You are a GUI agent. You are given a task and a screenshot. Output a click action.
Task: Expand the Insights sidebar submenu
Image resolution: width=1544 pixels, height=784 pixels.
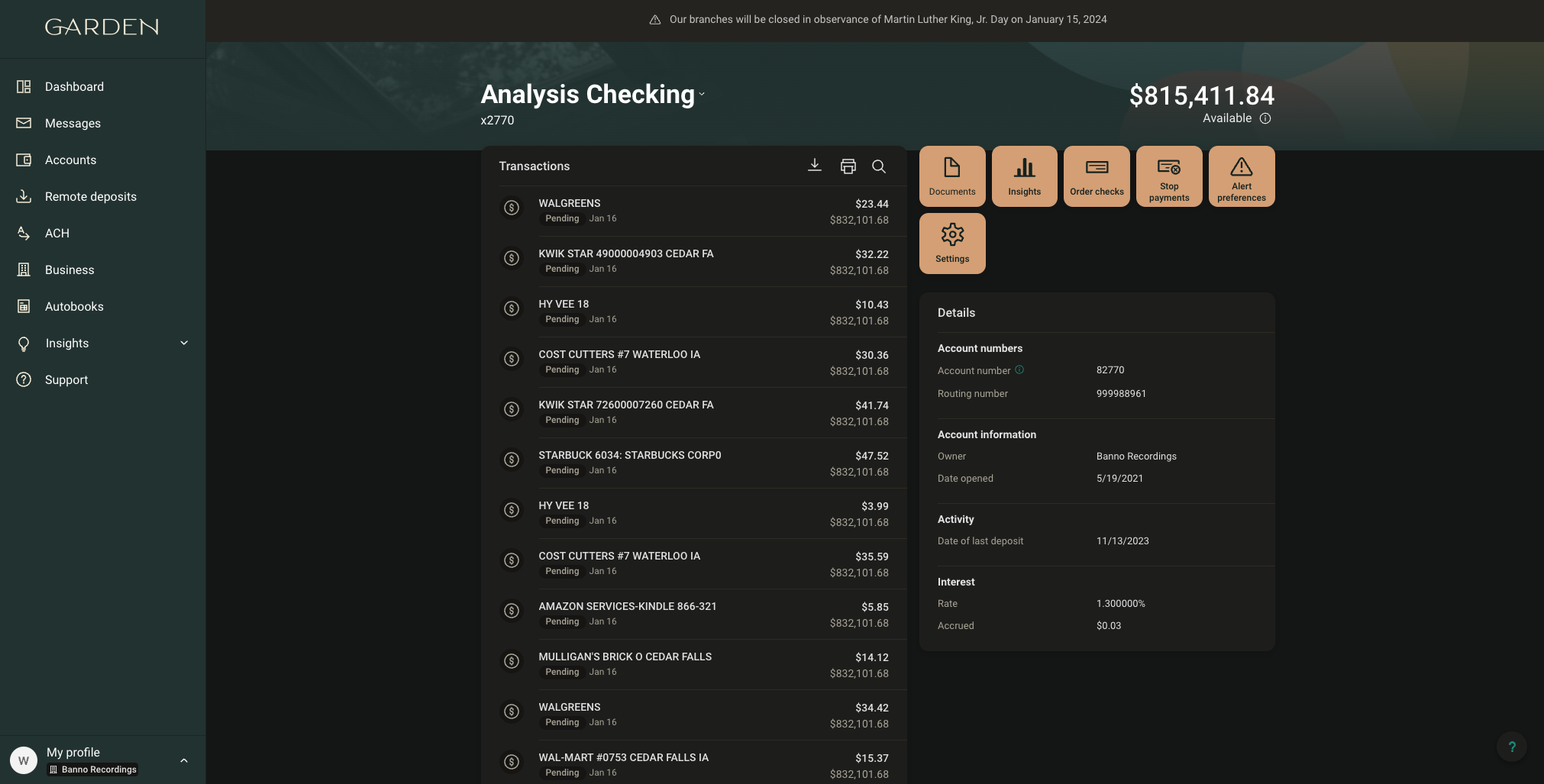184,343
